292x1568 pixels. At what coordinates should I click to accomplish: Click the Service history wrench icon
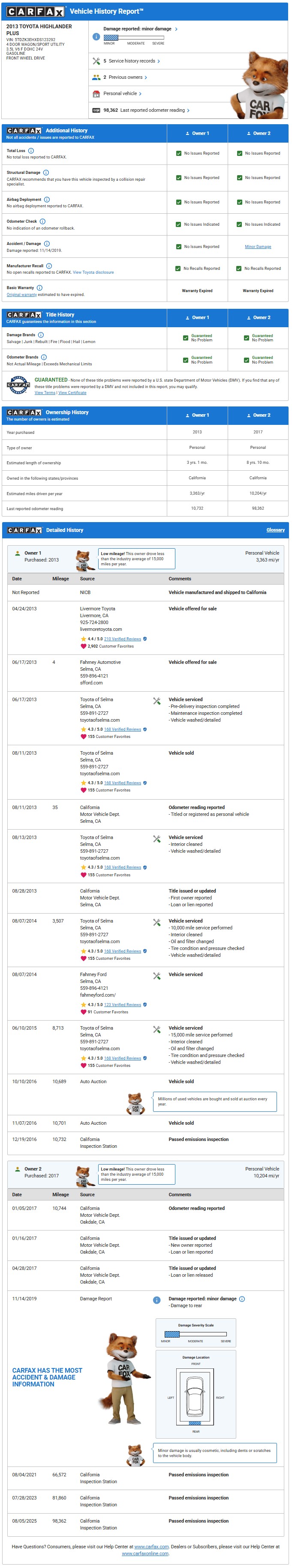click(96, 61)
